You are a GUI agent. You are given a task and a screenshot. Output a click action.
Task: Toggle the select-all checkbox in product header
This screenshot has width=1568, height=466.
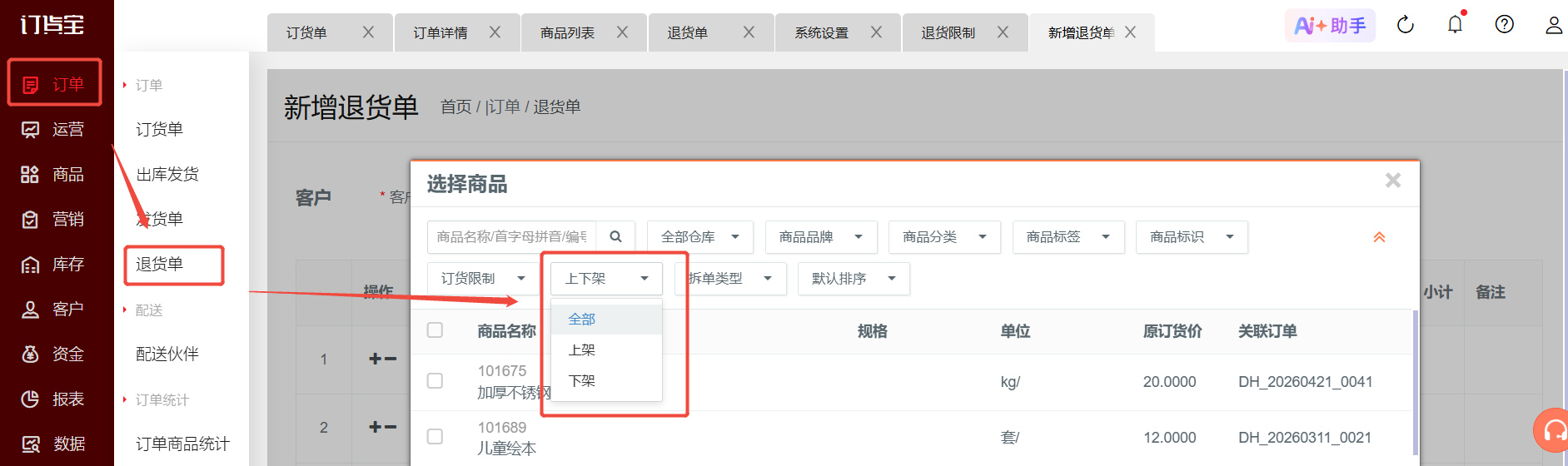click(435, 330)
